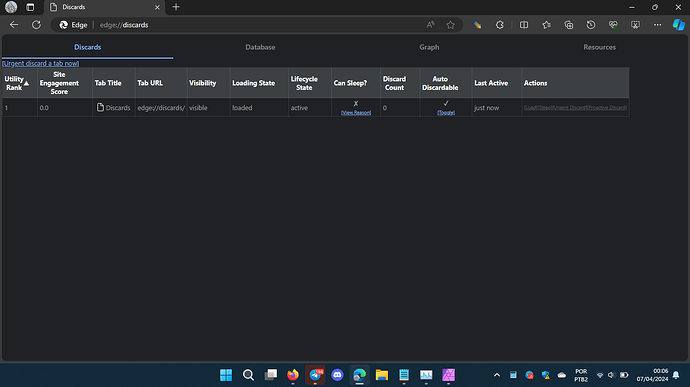The width and height of the screenshot is (690, 387).
Task: Open Browser essentials heart icon
Action: (x=613, y=25)
